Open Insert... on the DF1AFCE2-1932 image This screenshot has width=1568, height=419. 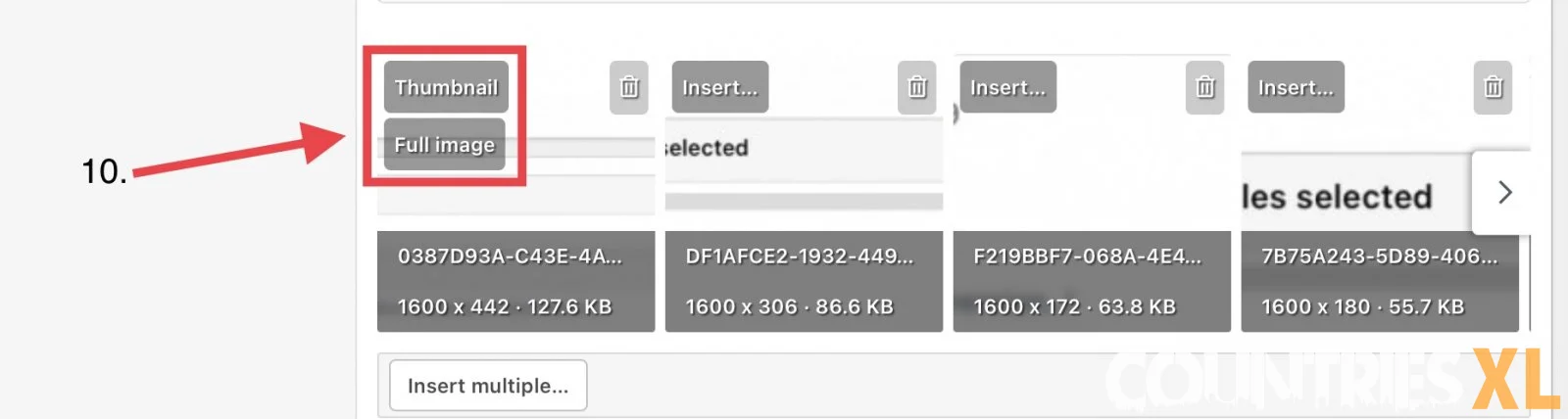pyautogui.click(x=720, y=87)
